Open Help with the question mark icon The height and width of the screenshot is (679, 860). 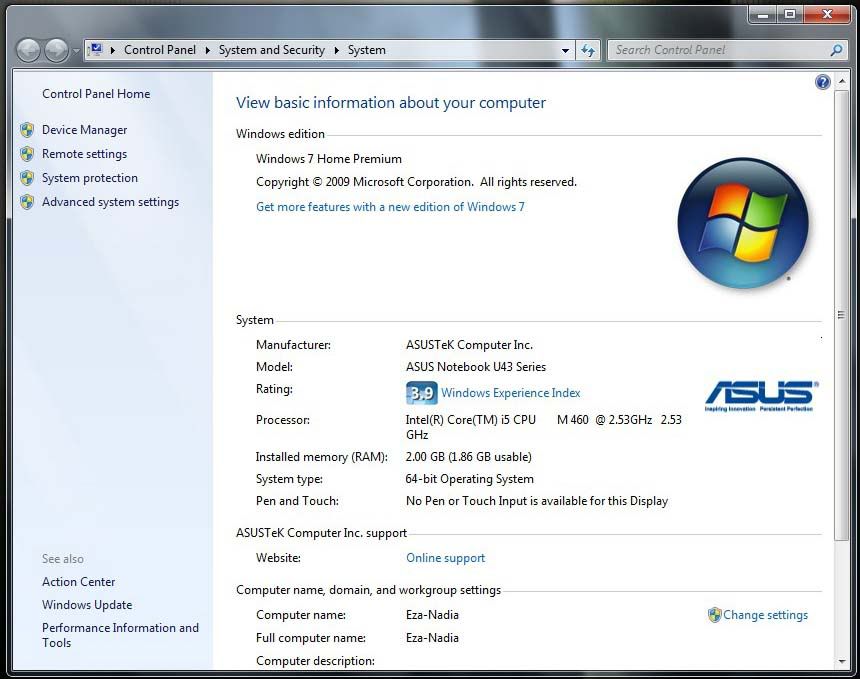823,82
